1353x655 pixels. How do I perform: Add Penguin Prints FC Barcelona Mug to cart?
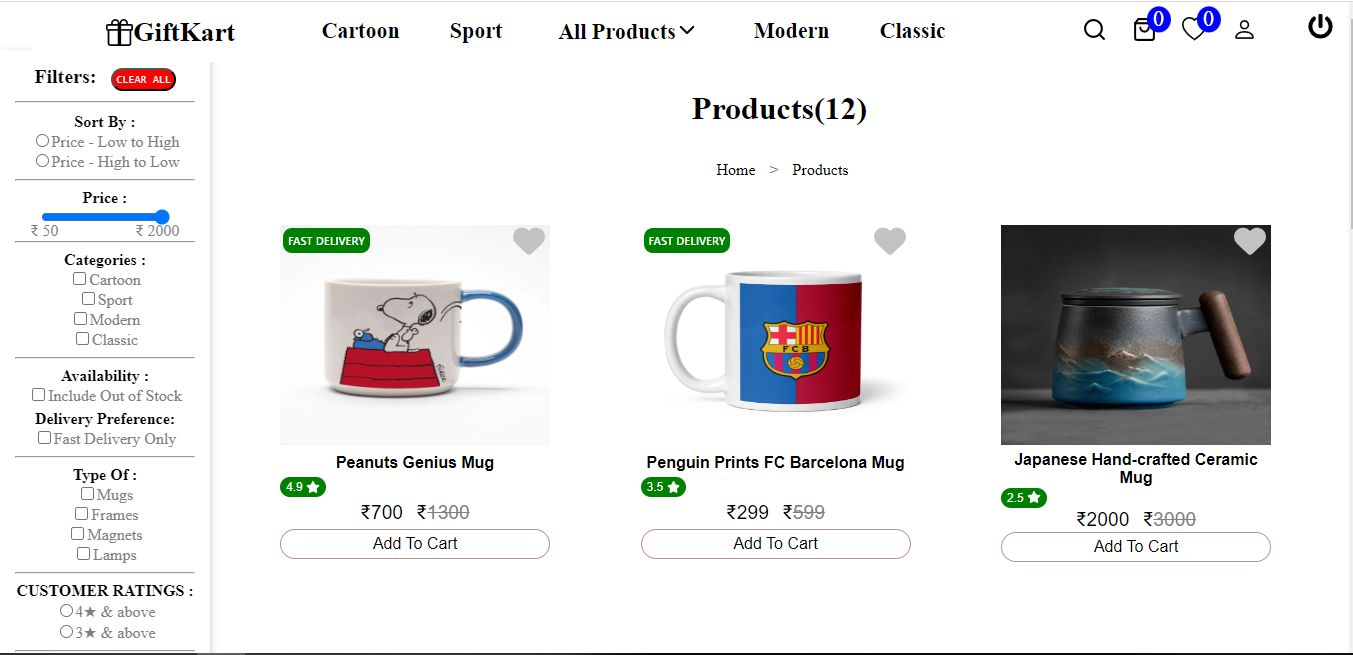point(775,543)
